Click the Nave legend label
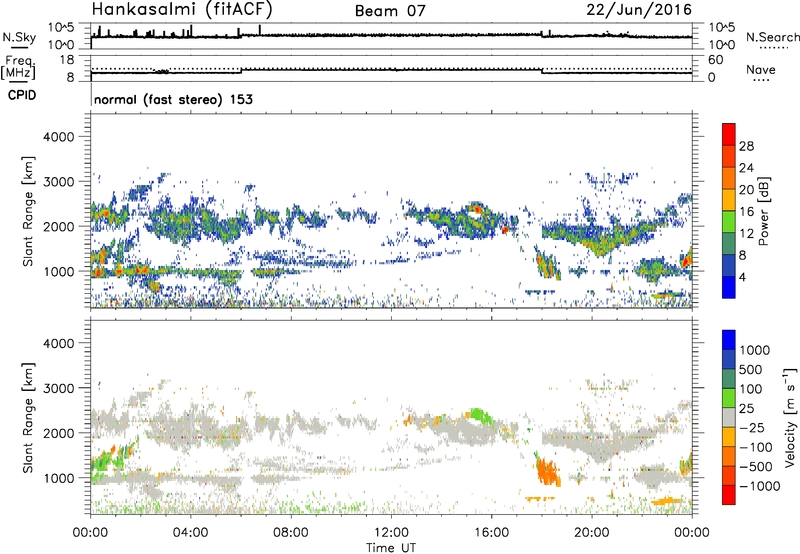 click(761, 69)
